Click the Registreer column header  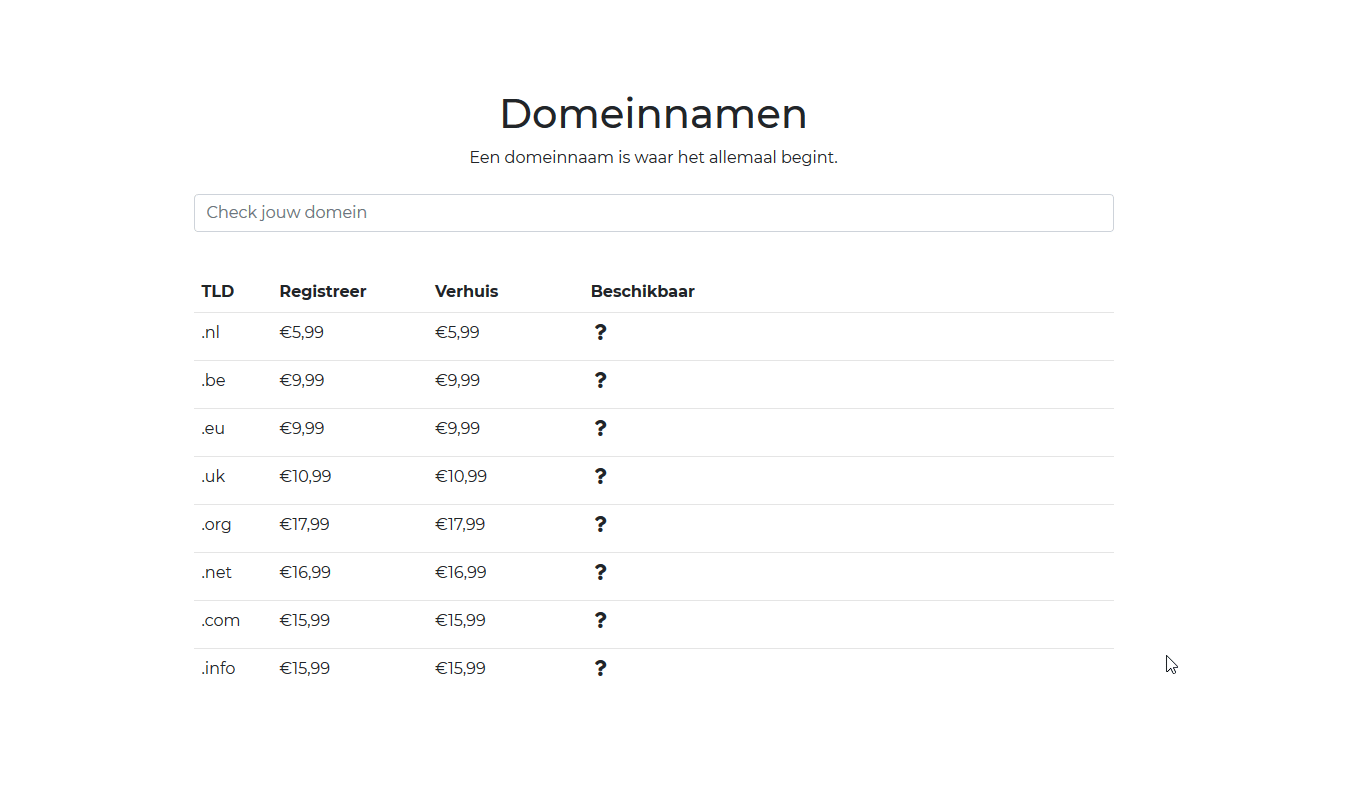click(323, 292)
